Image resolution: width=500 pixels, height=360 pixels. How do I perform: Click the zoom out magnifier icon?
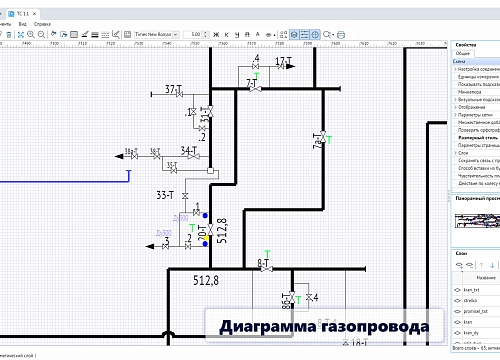[41, 34]
